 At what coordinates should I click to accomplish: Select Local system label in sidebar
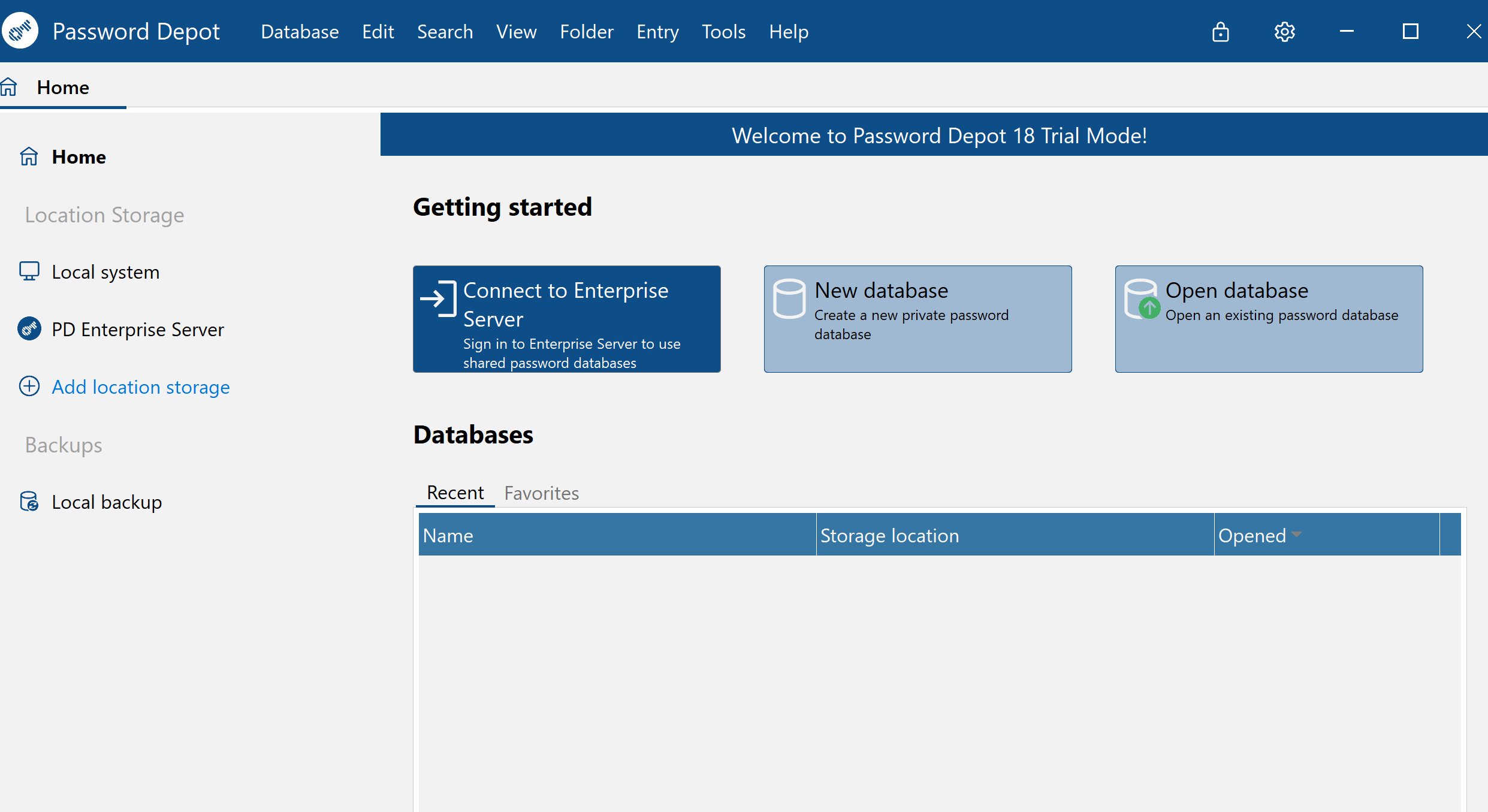pos(105,271)
